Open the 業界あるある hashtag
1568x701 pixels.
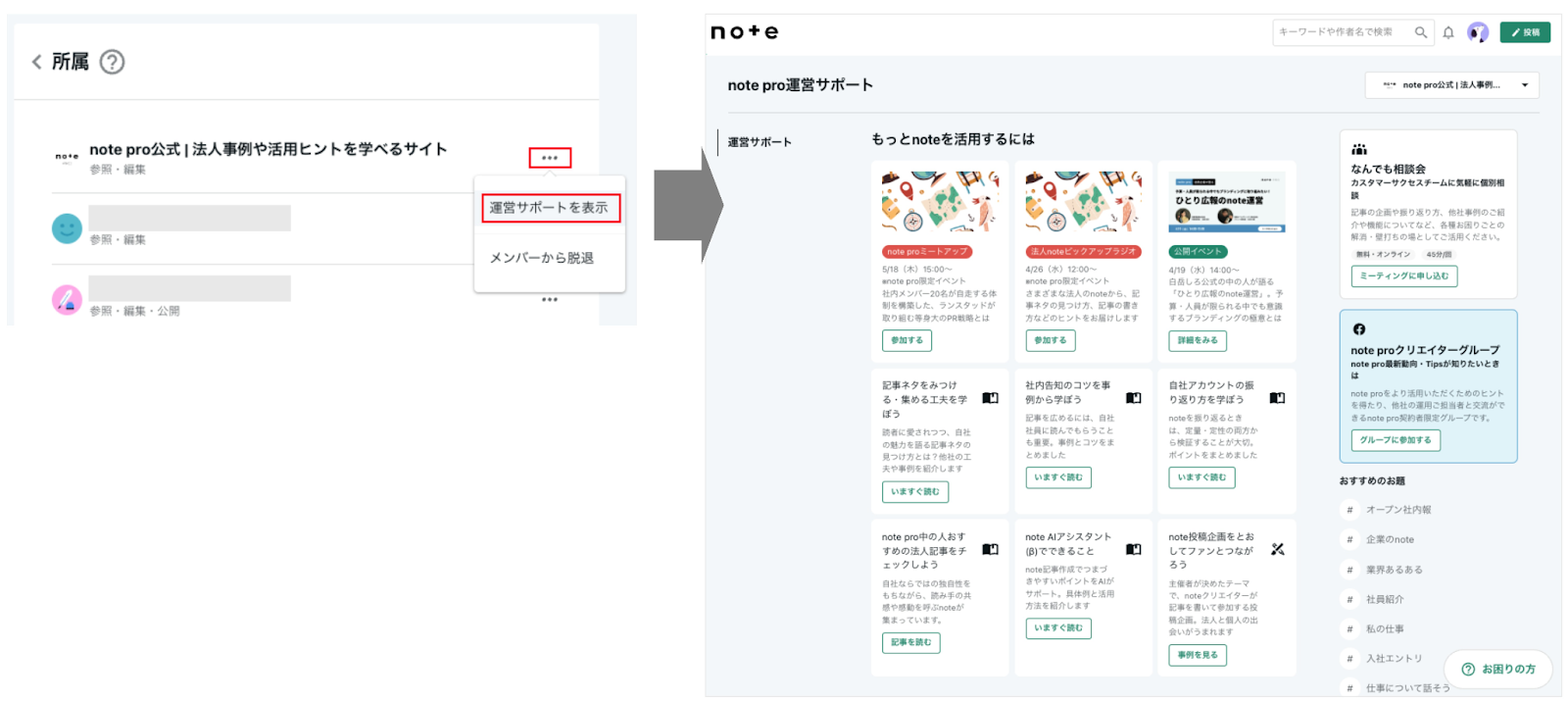point(1395,570)
